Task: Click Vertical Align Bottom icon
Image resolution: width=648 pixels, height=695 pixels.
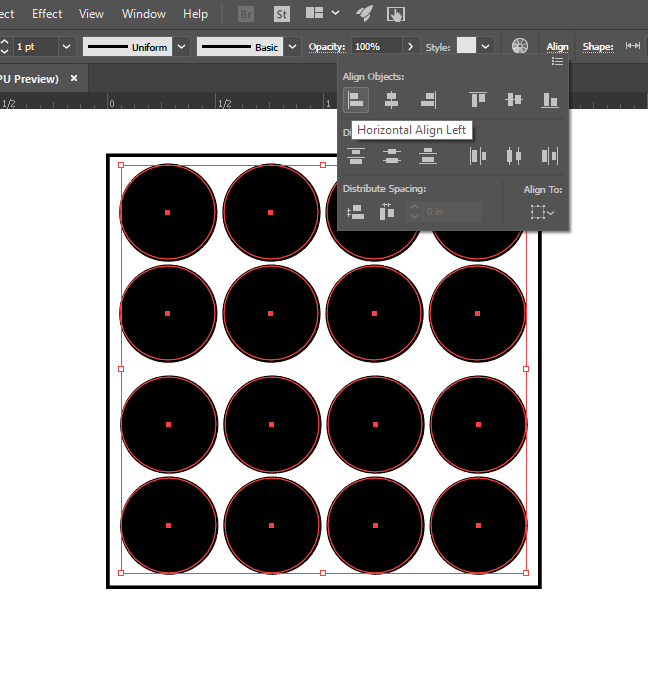Action: (550, 100)
